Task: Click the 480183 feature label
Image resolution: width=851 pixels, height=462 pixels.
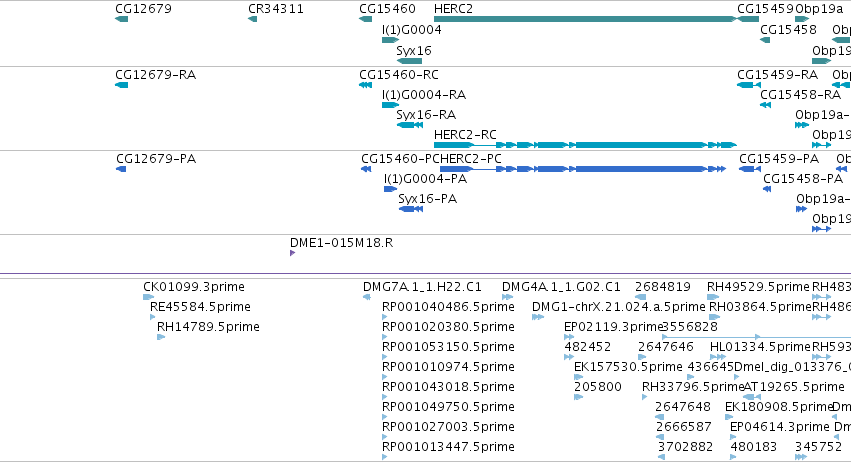Action: tap(753, 448)
